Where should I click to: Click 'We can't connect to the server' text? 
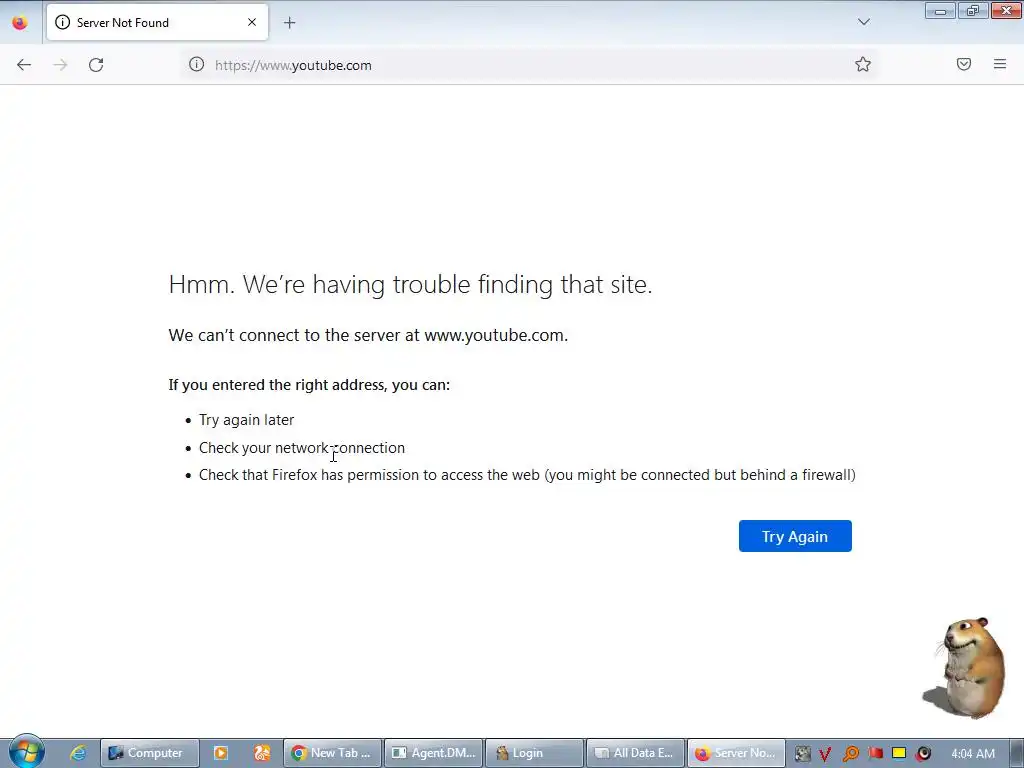pyautogui.click(x=368, y=335)
